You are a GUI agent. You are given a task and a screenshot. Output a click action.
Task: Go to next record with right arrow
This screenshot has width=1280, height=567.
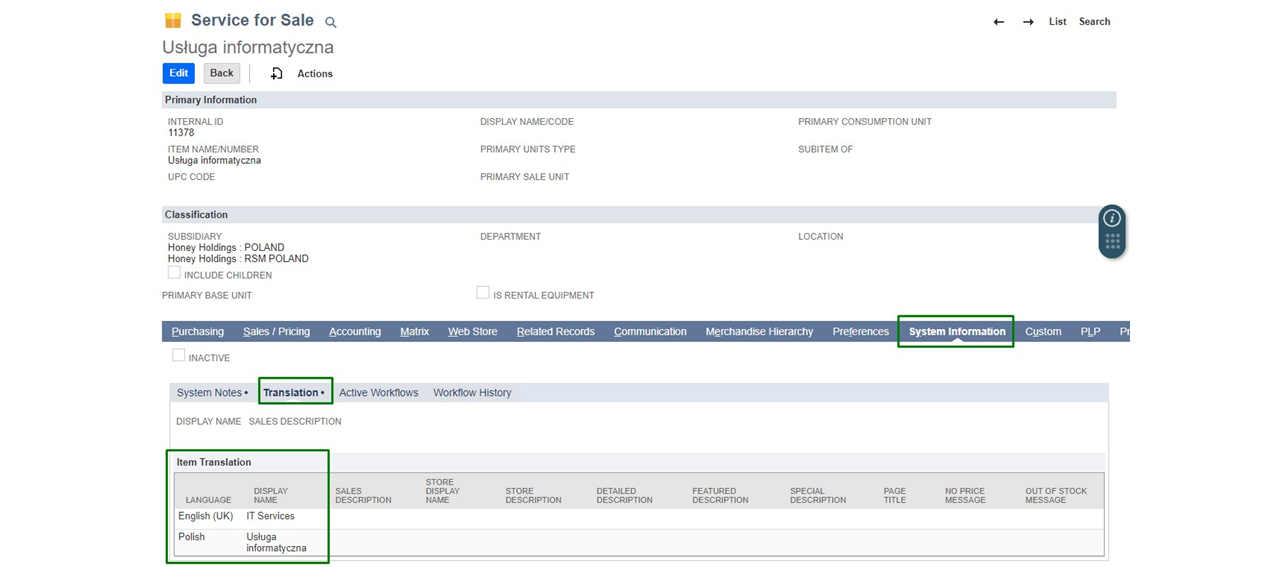tap(1028, 22)
